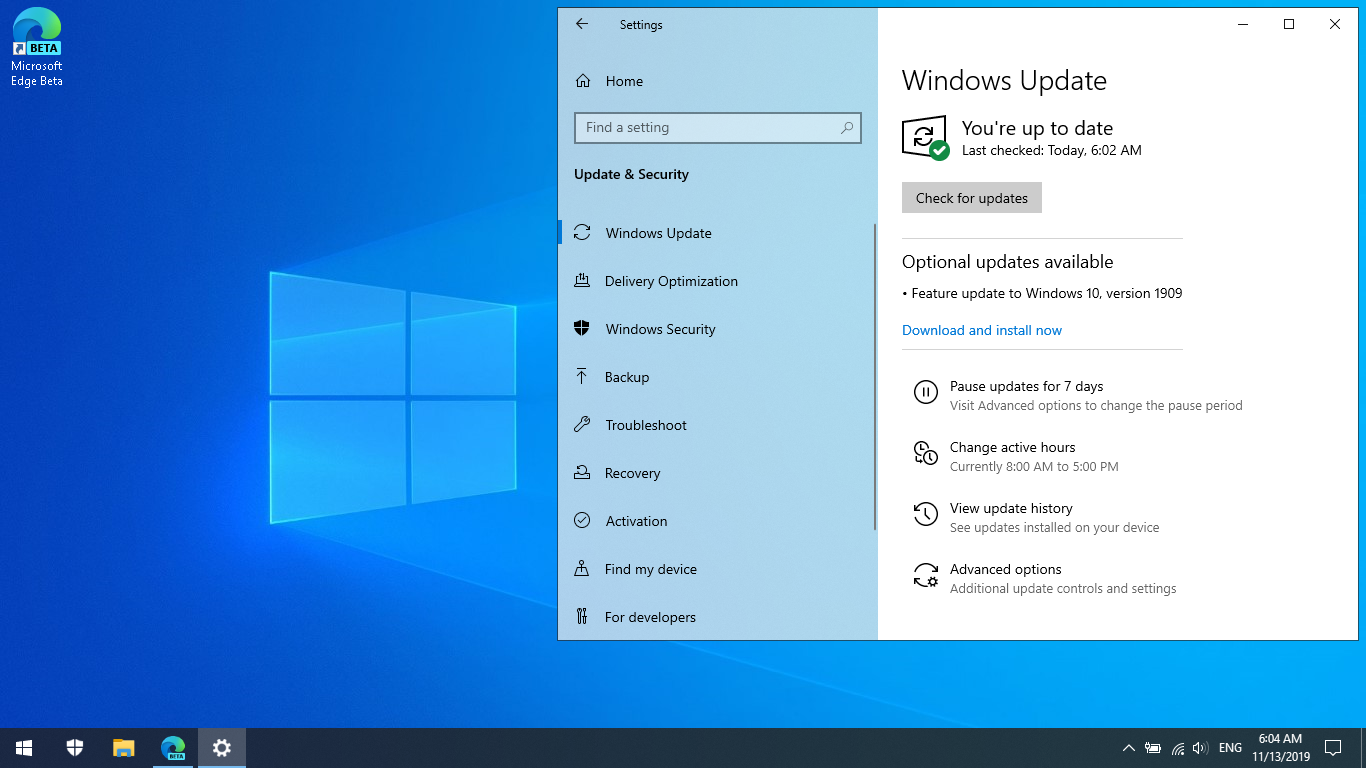Click the Home icon in Settings sidebar
The image size is (1366, 768).
tap(582, 81)
